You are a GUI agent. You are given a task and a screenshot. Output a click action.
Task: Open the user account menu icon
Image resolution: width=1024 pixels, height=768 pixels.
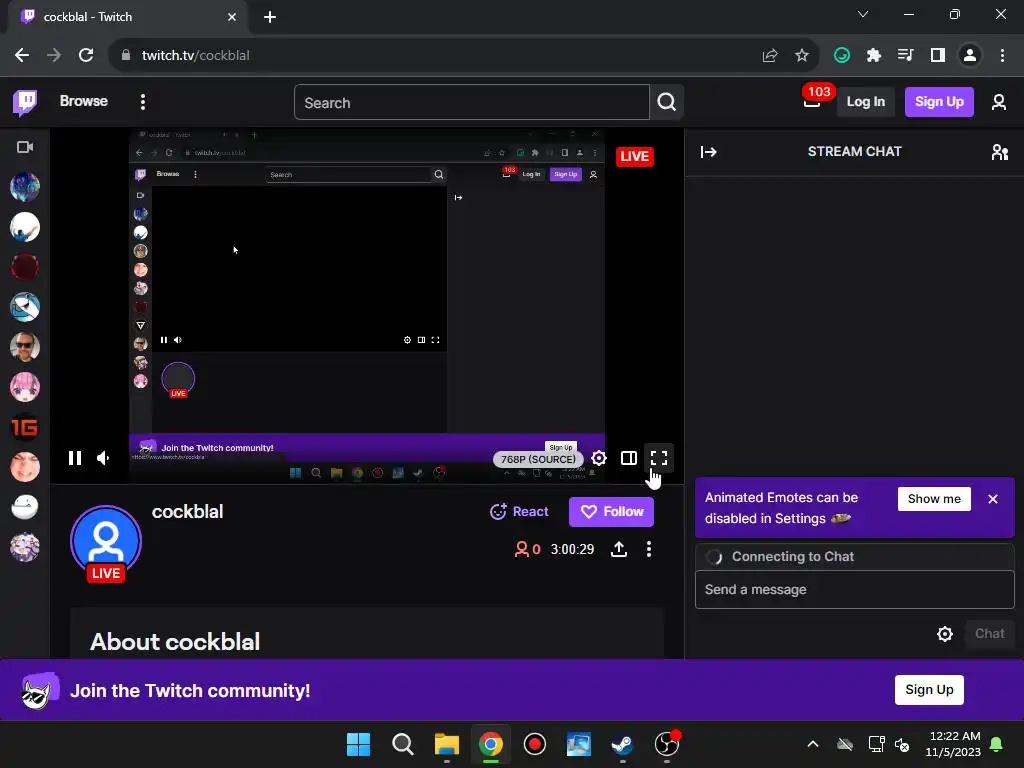tap(999, 102)
